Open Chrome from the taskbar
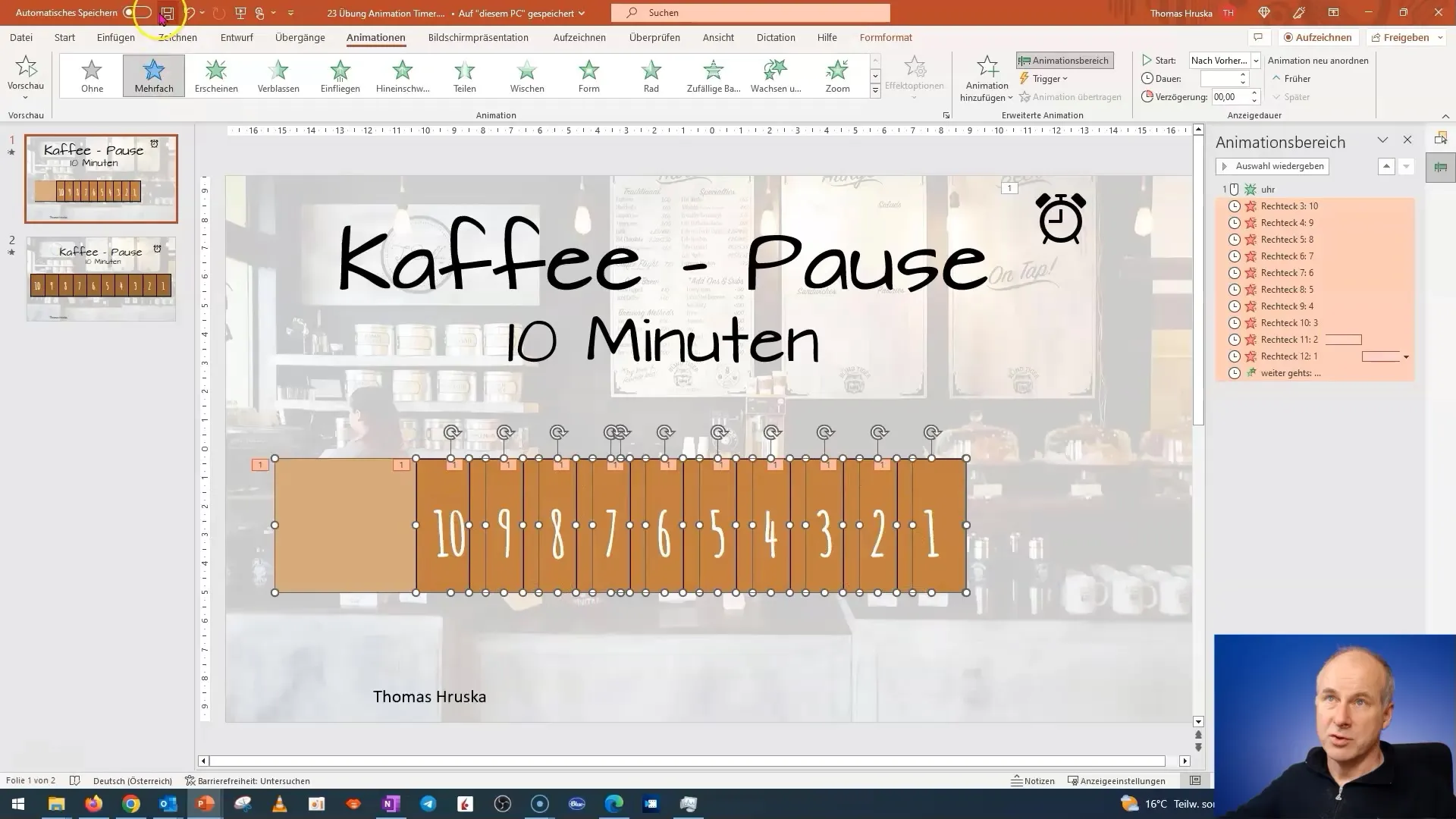 coord(131,804)
